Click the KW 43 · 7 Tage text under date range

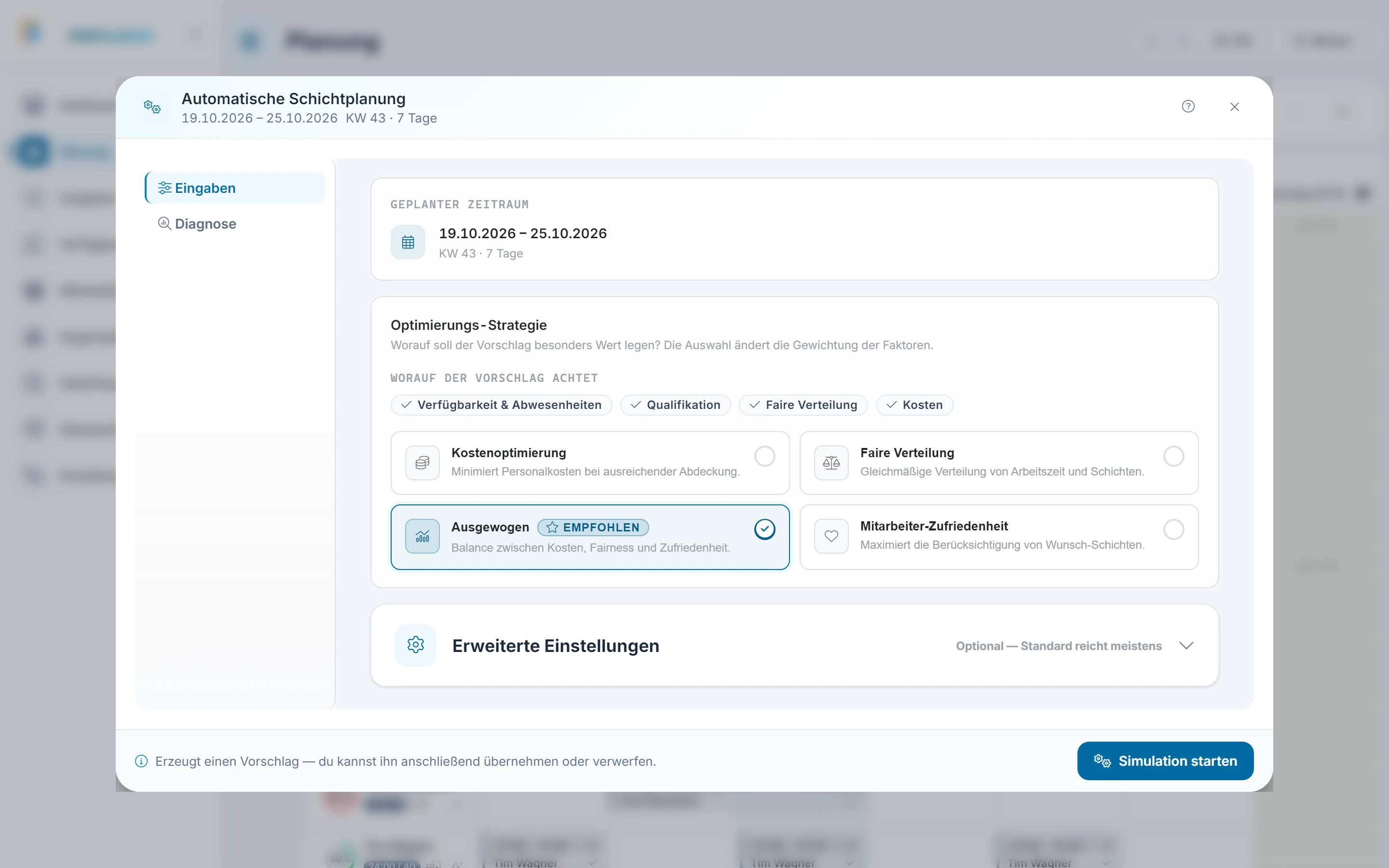pos(481,253)
